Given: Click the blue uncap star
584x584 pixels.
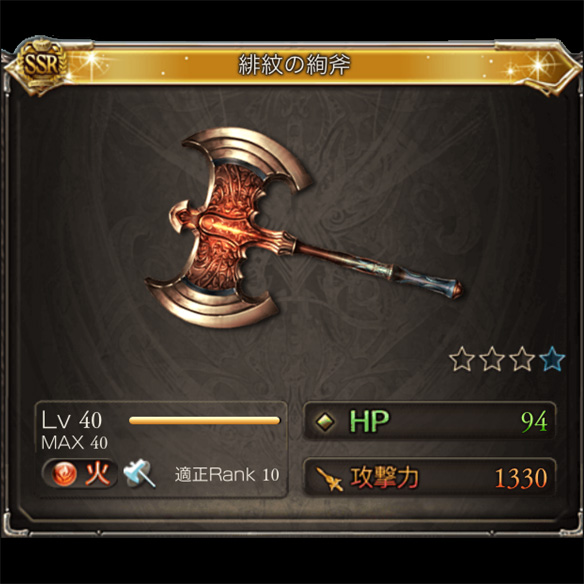Looking at the screenshot, I should (552, 359).
